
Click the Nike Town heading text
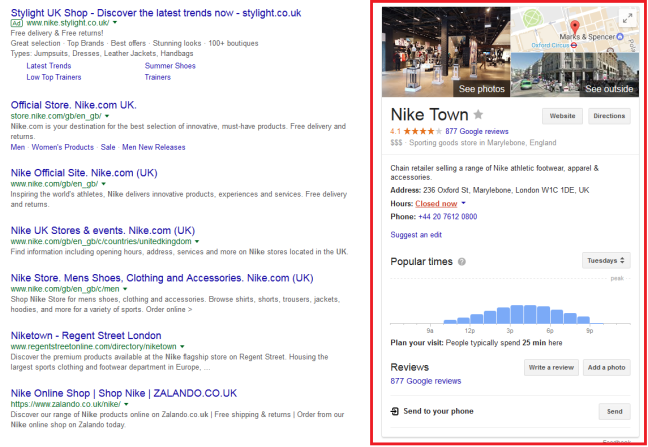click(x=429, y=114)
